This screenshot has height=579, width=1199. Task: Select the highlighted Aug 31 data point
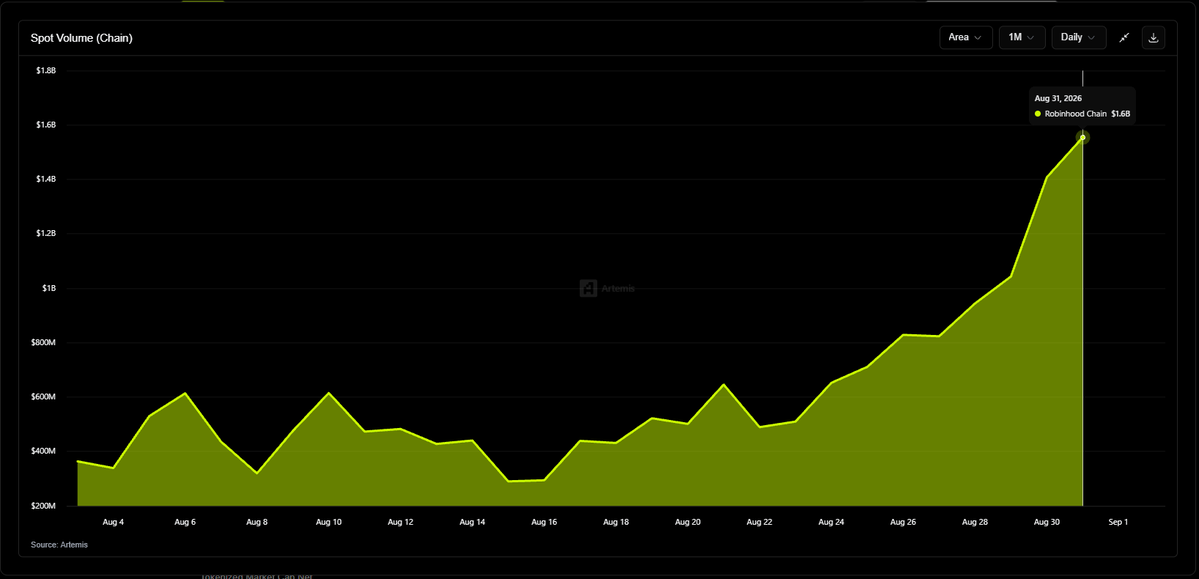(1083, 138)
